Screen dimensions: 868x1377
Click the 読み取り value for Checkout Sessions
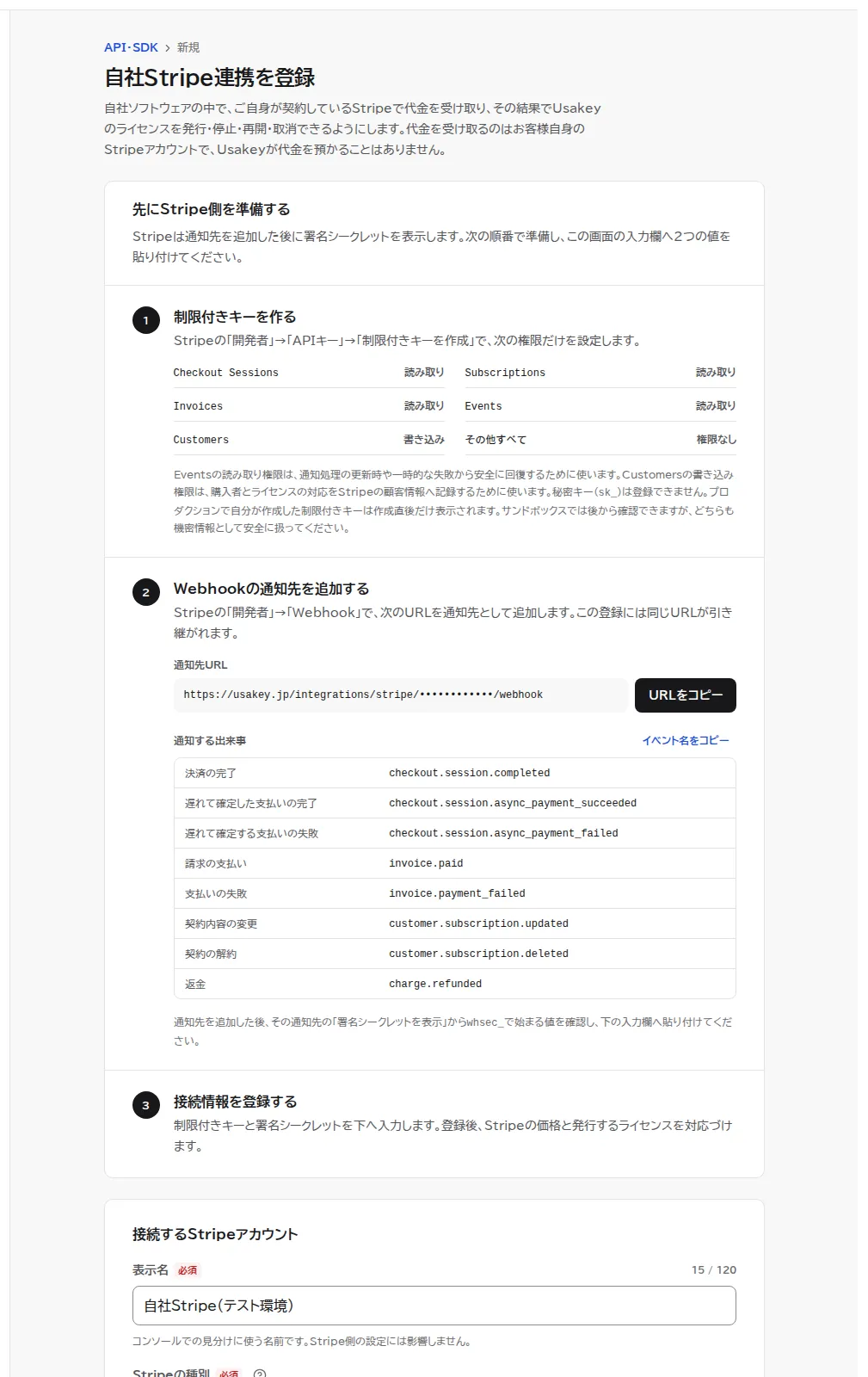pos(424,373)
